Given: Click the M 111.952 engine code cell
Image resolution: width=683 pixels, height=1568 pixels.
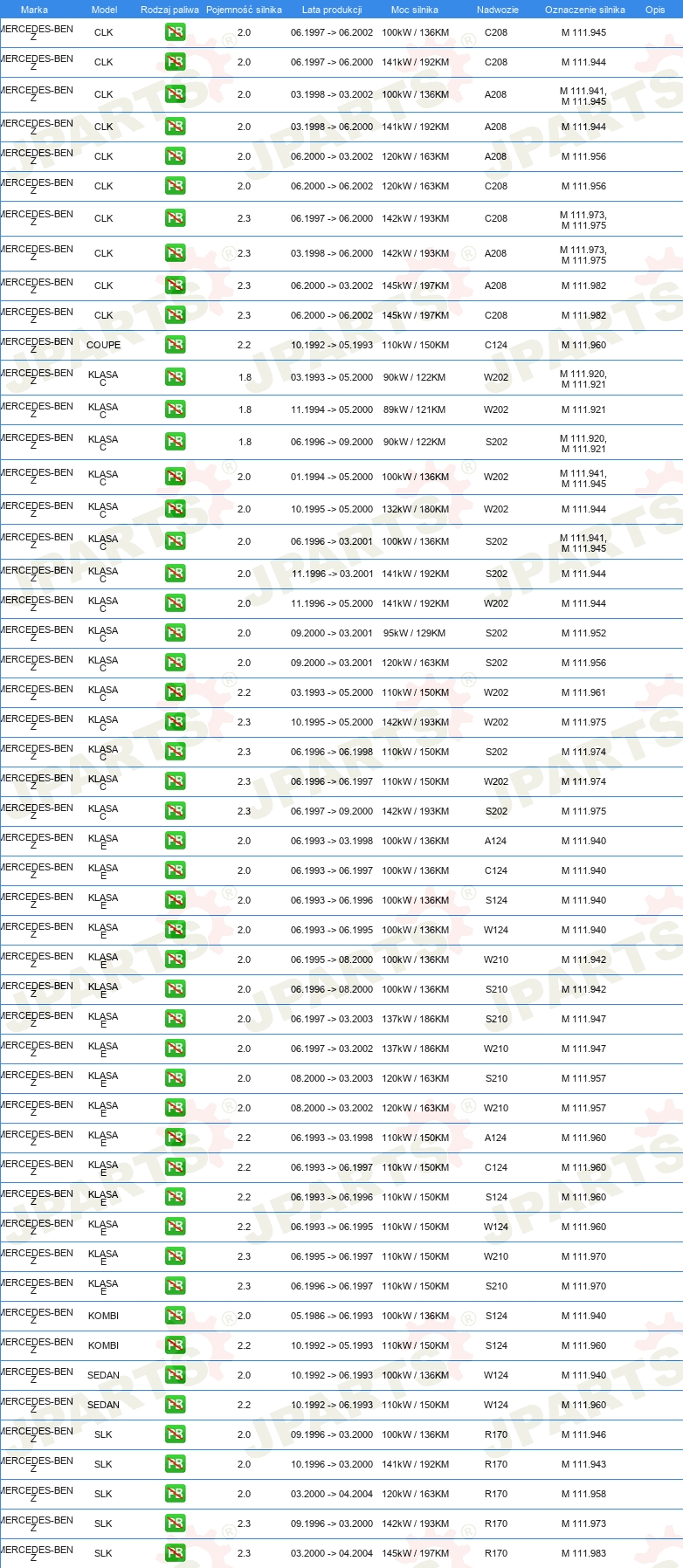Looking at the screenshot, I should point(583,633).
